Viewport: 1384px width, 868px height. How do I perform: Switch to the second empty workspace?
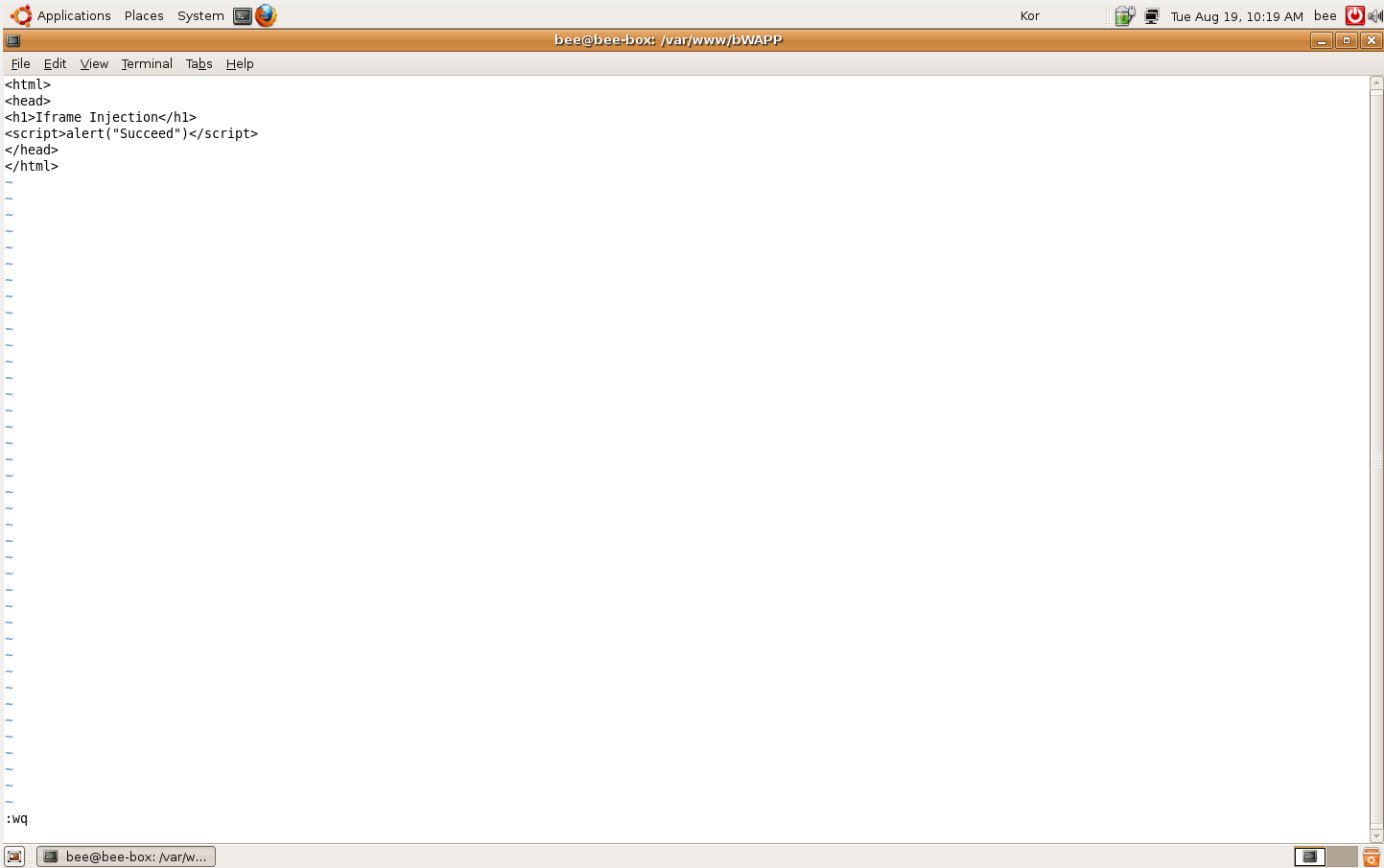(1342, 856)
